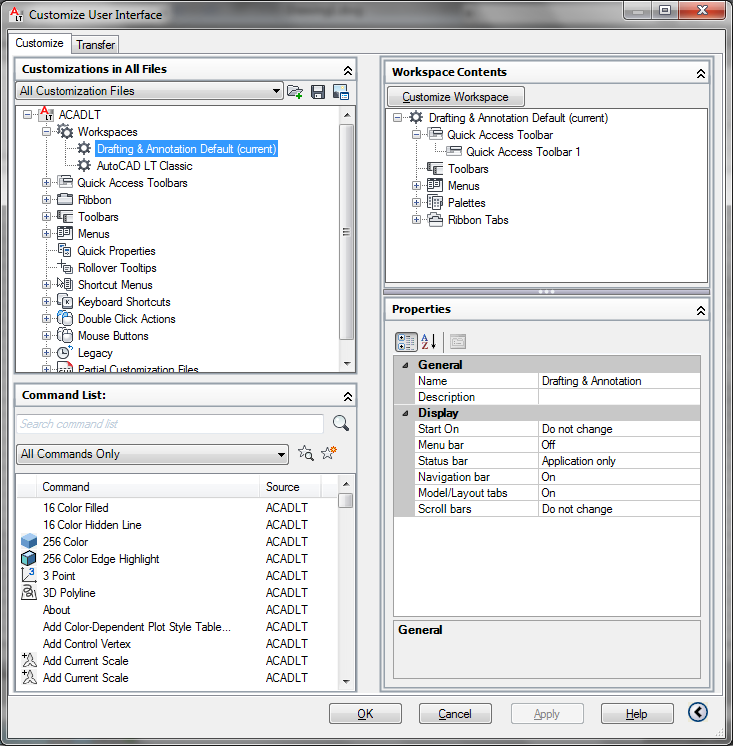733x746 pixels.
Task: Click the create new command star icon
Action: (329, 452)
